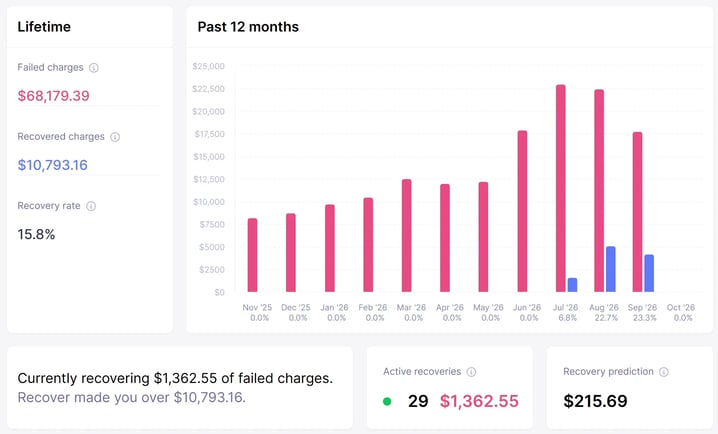Click the $12,500 y-axis label
The width and height of the screenshot is (718, 434).
[x=209, y=179]
